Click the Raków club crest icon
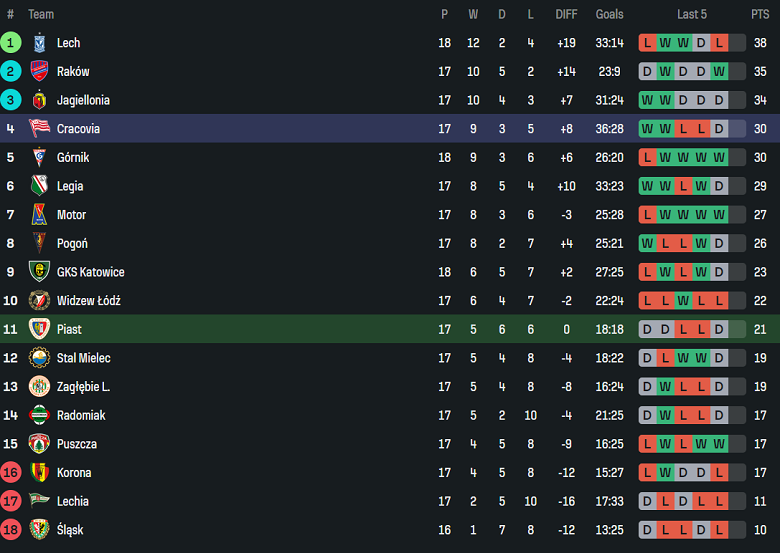The width and height of the screenshot is (780, 553). point(39,72)
